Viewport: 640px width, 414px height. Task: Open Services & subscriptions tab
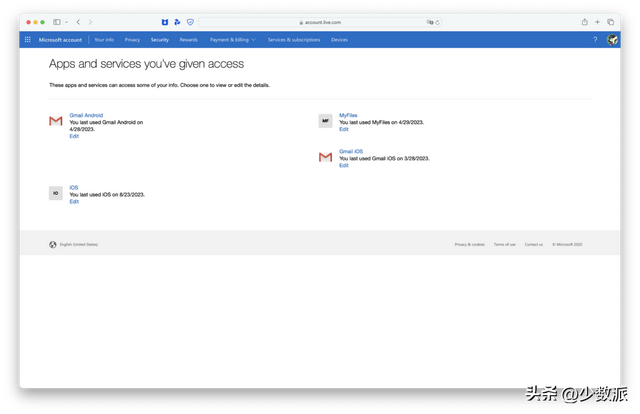click(294, 40)
